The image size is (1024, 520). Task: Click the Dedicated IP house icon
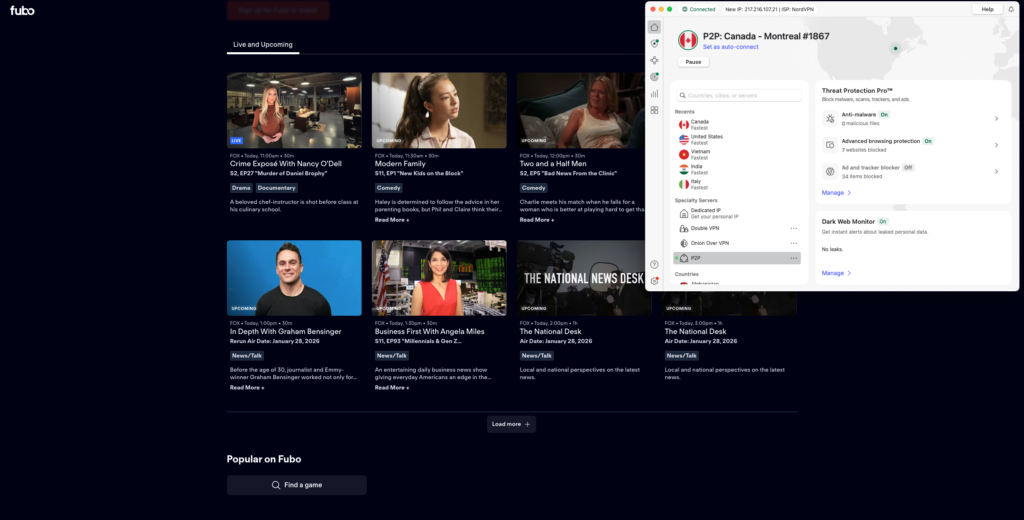(684, 214)
